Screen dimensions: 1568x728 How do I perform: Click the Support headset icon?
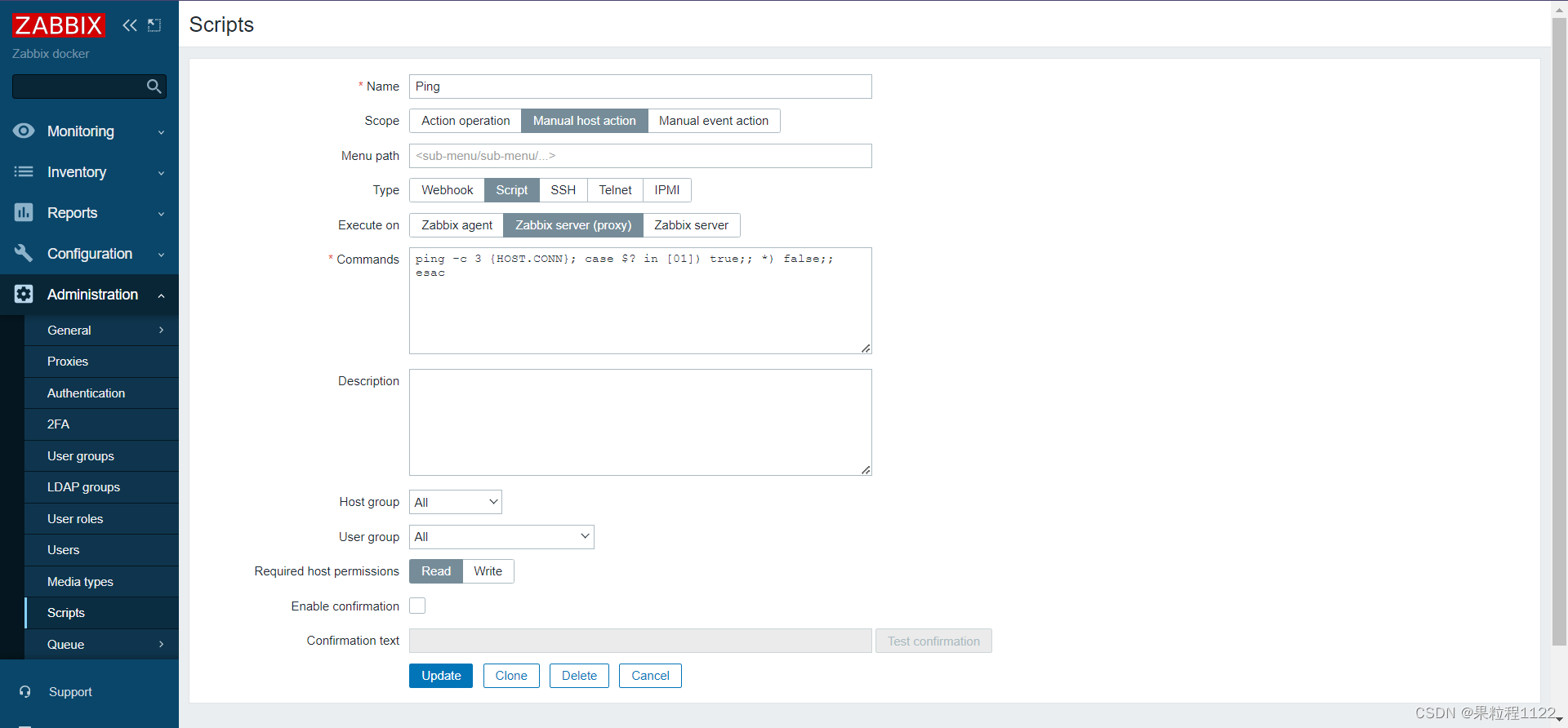pos(25,691)
